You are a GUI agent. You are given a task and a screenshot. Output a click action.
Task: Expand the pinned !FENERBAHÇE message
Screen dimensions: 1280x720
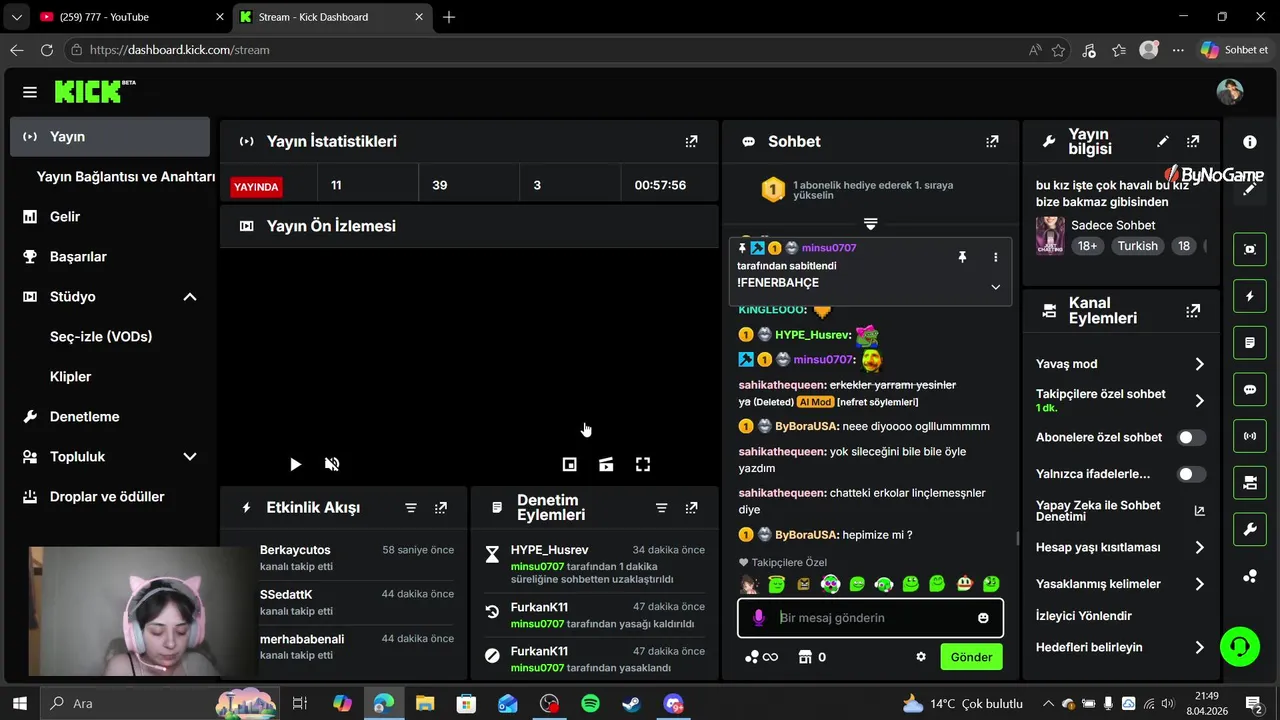click(995, 287)
